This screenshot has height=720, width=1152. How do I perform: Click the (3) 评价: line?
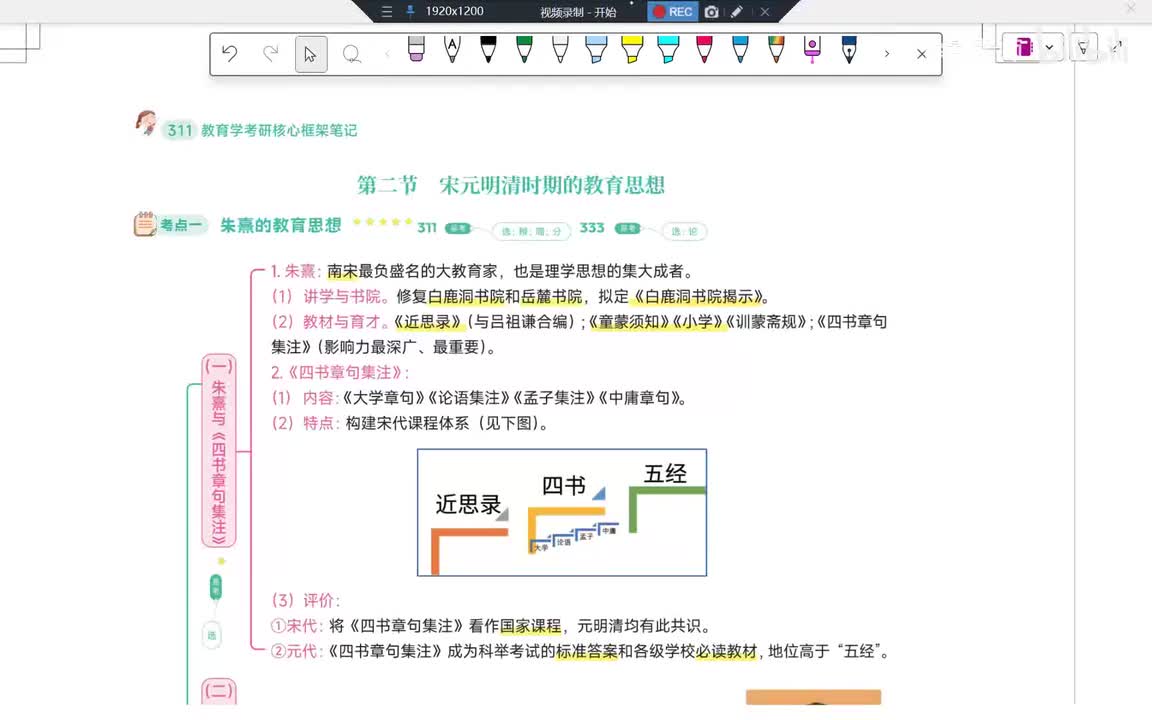pyautogui.click(x=306, y=600)
